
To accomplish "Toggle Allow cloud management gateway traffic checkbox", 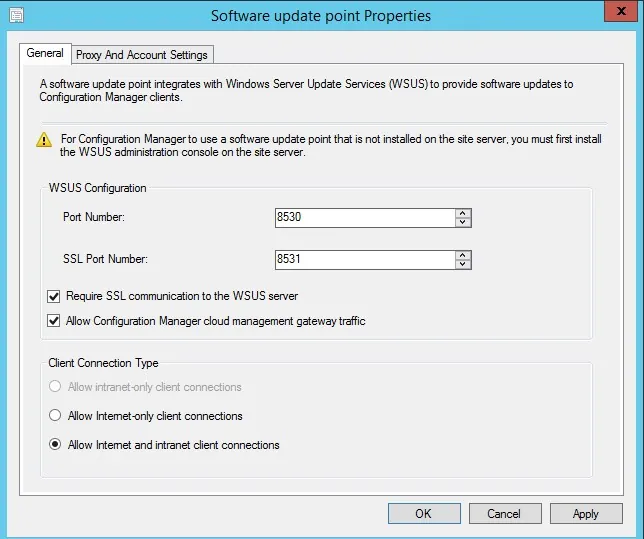I will coord(54,321).
